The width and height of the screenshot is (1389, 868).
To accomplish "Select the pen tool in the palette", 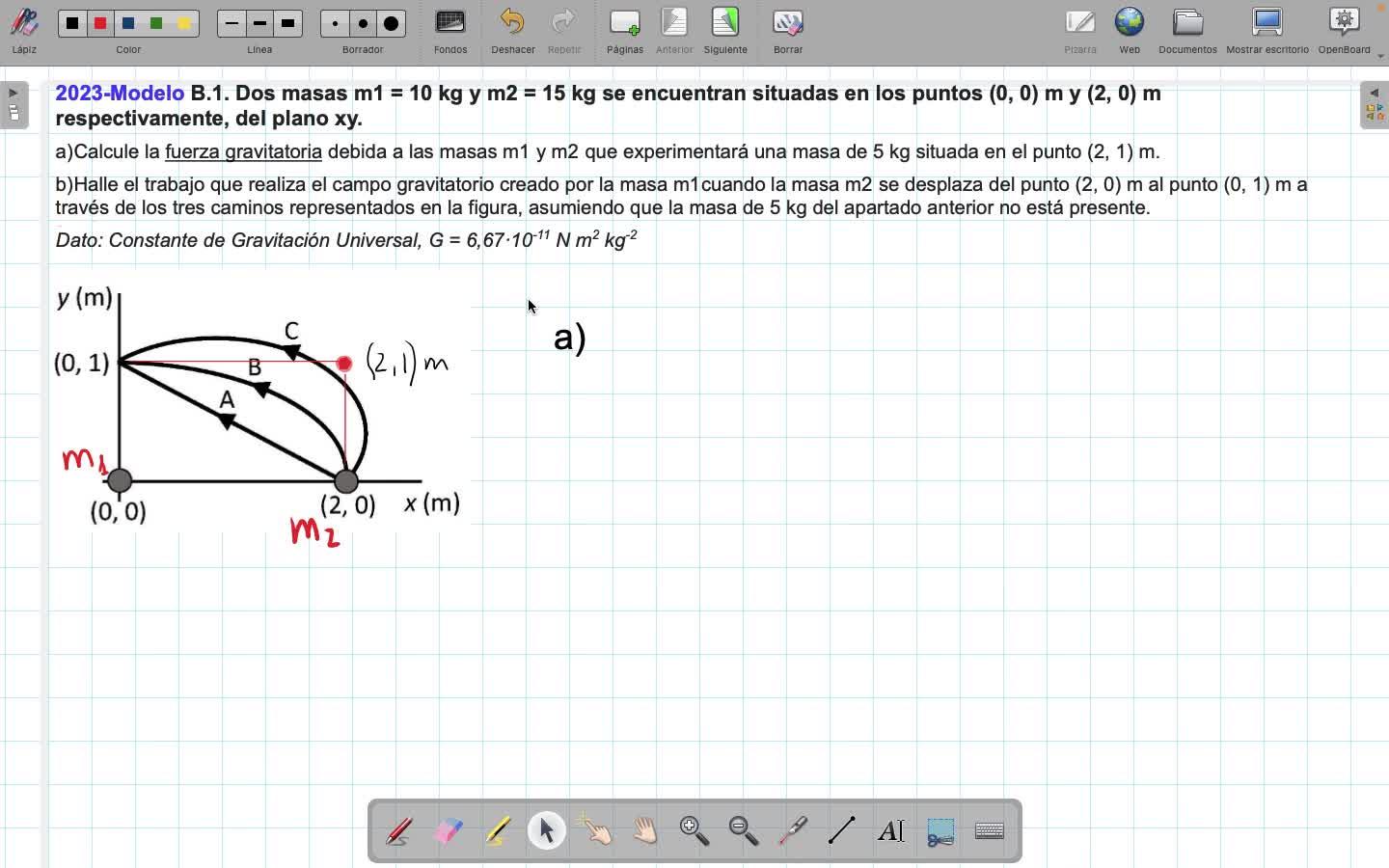I will [399, 830].
